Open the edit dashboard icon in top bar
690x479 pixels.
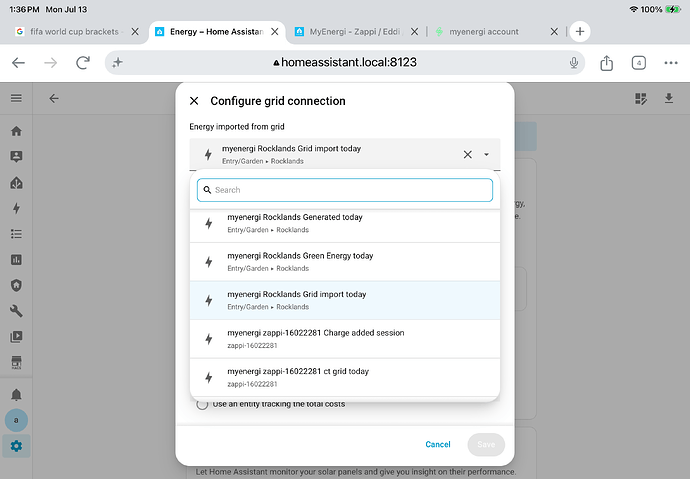coord(641,99)
